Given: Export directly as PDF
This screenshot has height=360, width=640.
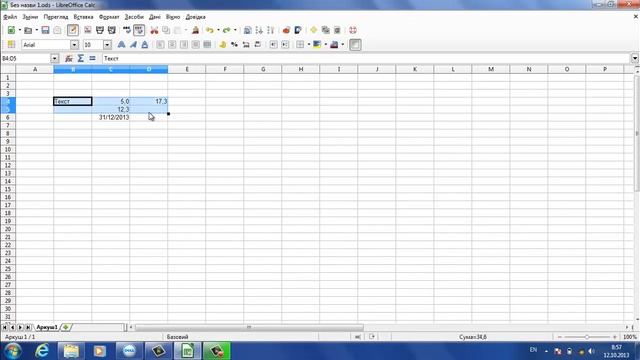Looking at the screenshot, I should (87, 30).
